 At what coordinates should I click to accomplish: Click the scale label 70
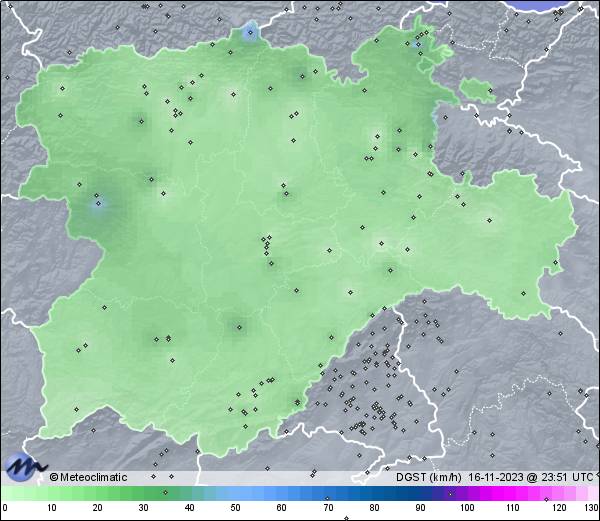click(x=328, y=508)
